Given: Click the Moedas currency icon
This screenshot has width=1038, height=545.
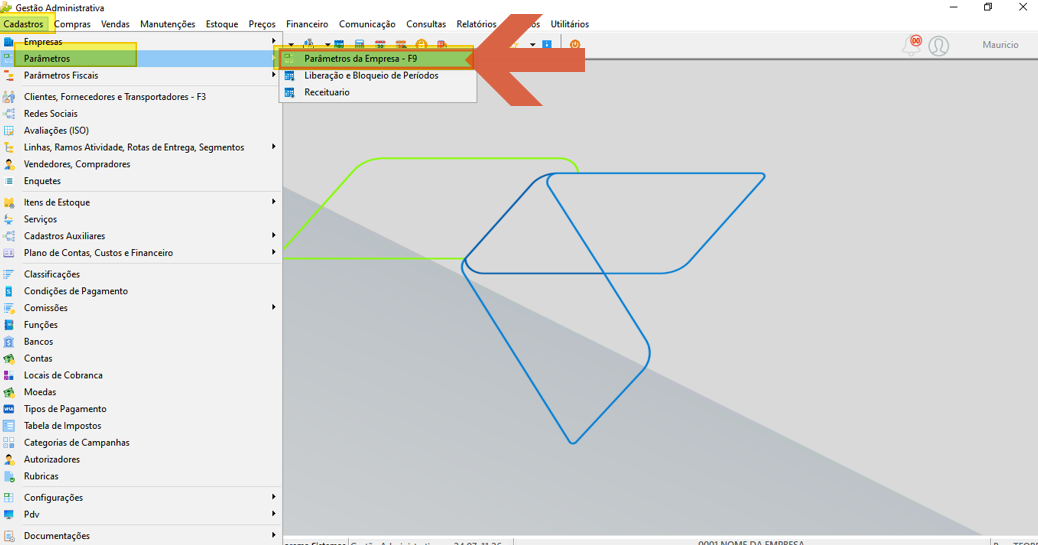Looking at the screenshot, I should [x=9, y=392].
